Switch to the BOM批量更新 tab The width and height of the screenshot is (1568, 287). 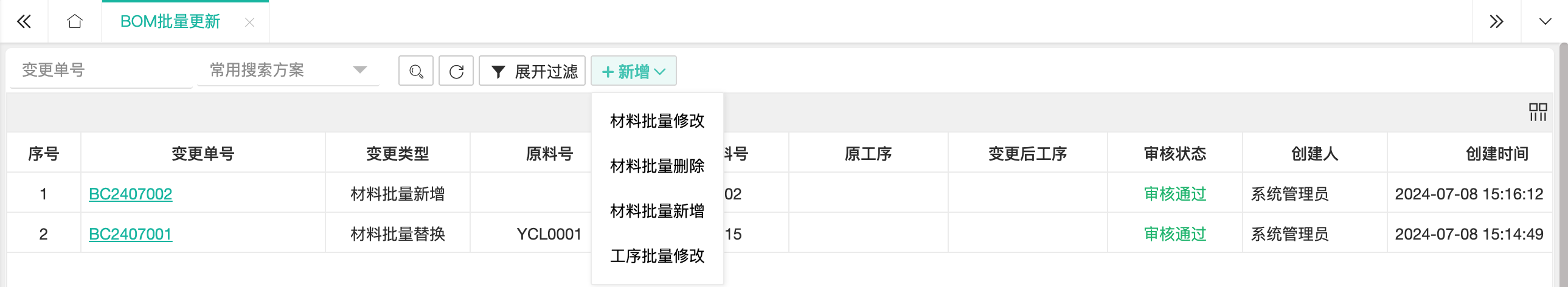[170, 22]
